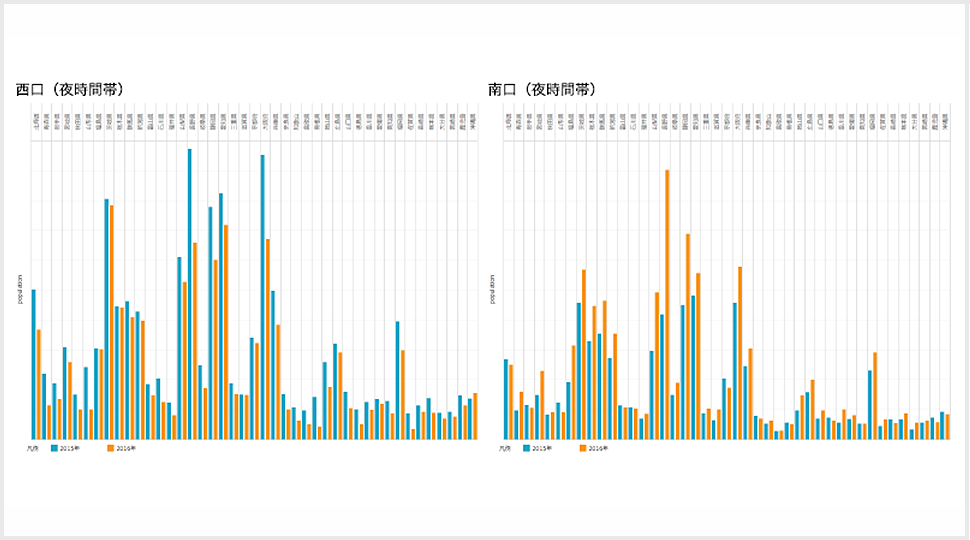The width and height of the screenshot is (970, 540).
Task: Click the 2016年 legend text under 南口 chart
Action: [598, 448]
